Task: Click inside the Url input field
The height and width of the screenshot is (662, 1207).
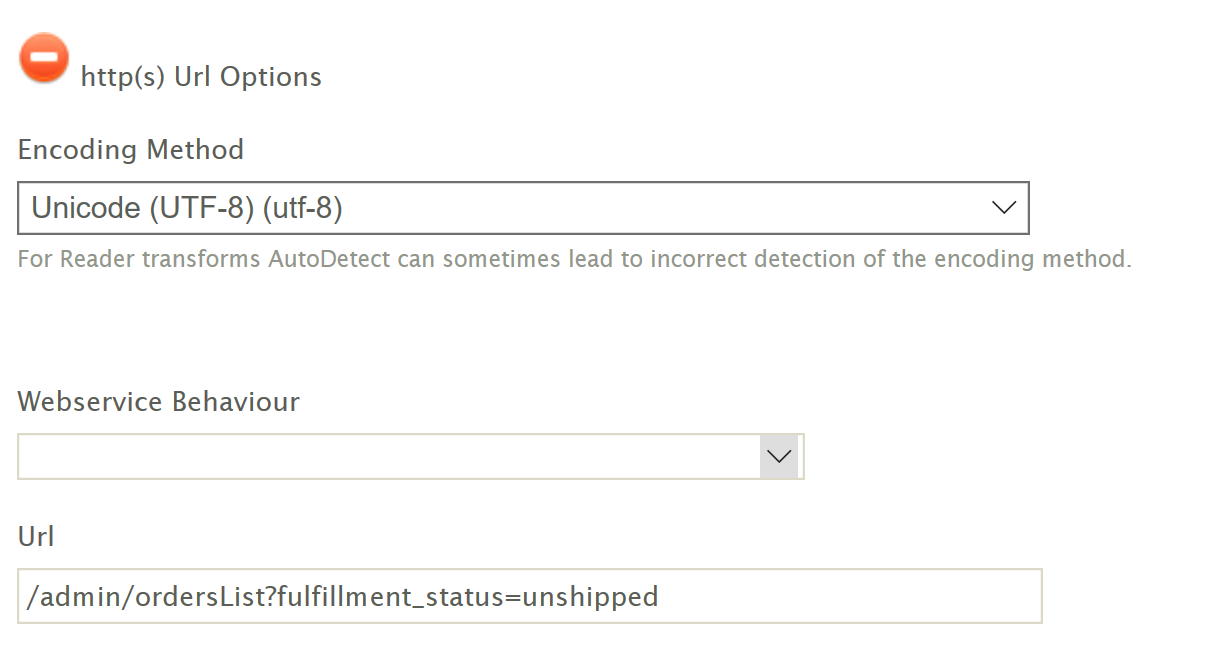Action: point(530,597)
